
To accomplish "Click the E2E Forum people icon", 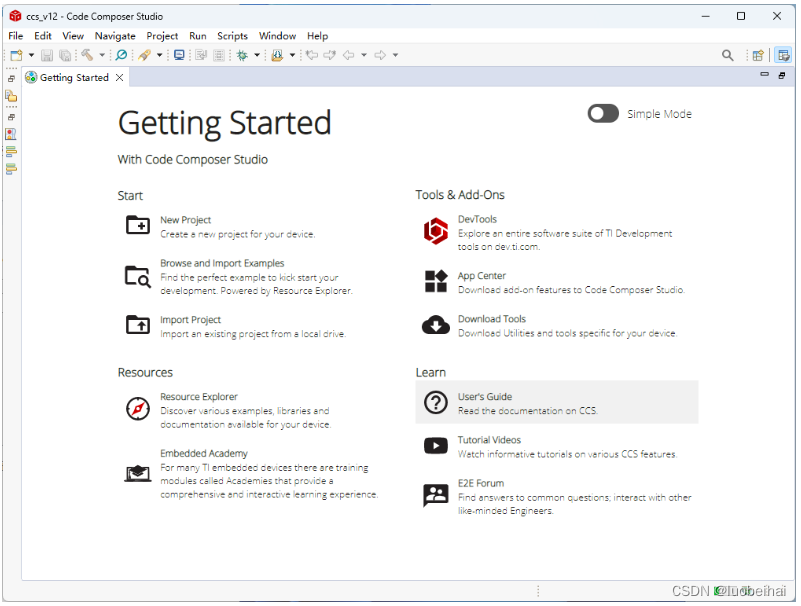I will (436, 495).
